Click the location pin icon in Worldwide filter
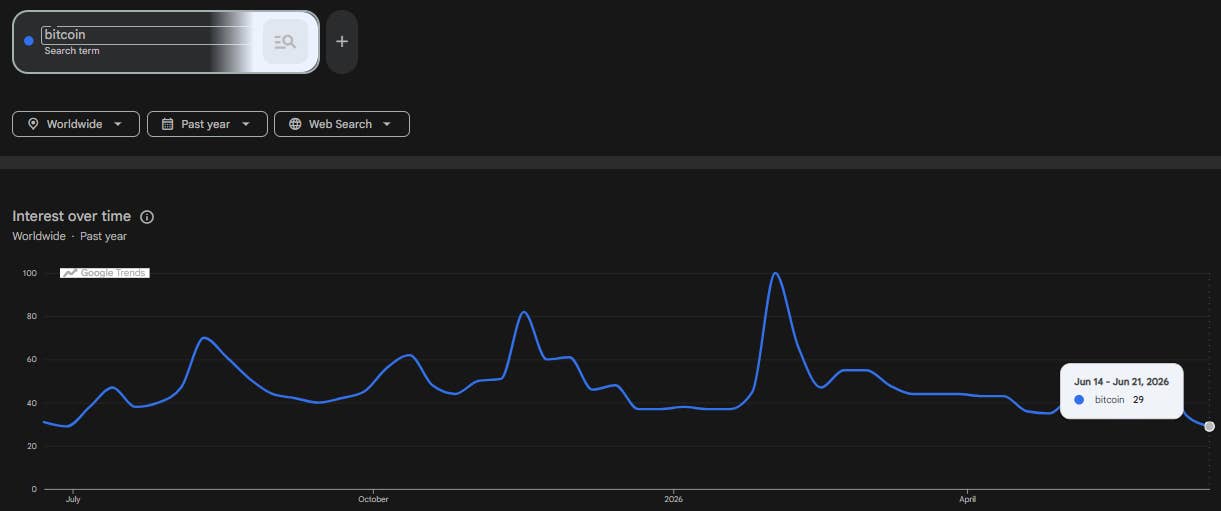1221x511 pixels. [x=33, y=124]
